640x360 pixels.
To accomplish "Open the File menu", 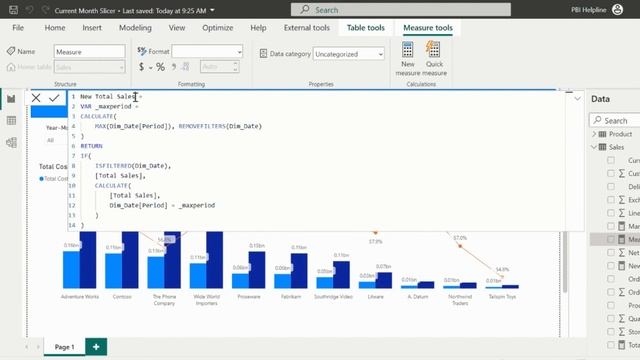I will coord(18,28).
